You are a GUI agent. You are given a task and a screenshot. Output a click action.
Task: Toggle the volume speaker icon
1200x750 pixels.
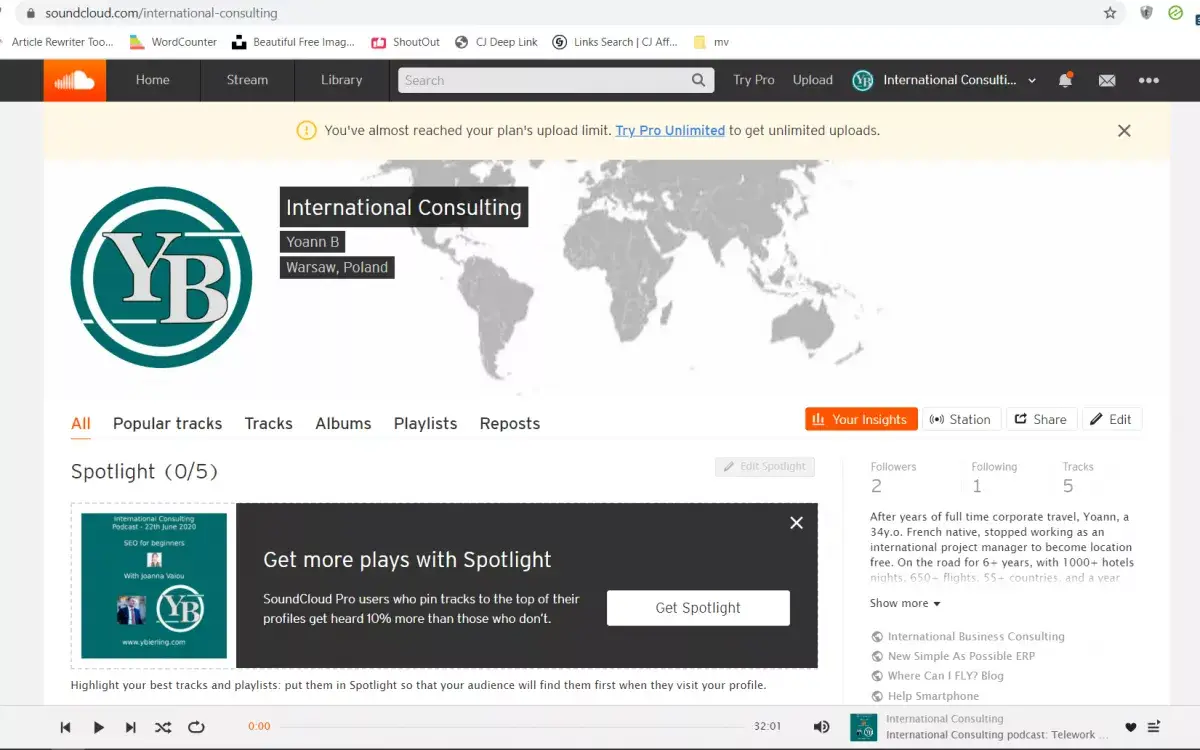tap(821, 727)
